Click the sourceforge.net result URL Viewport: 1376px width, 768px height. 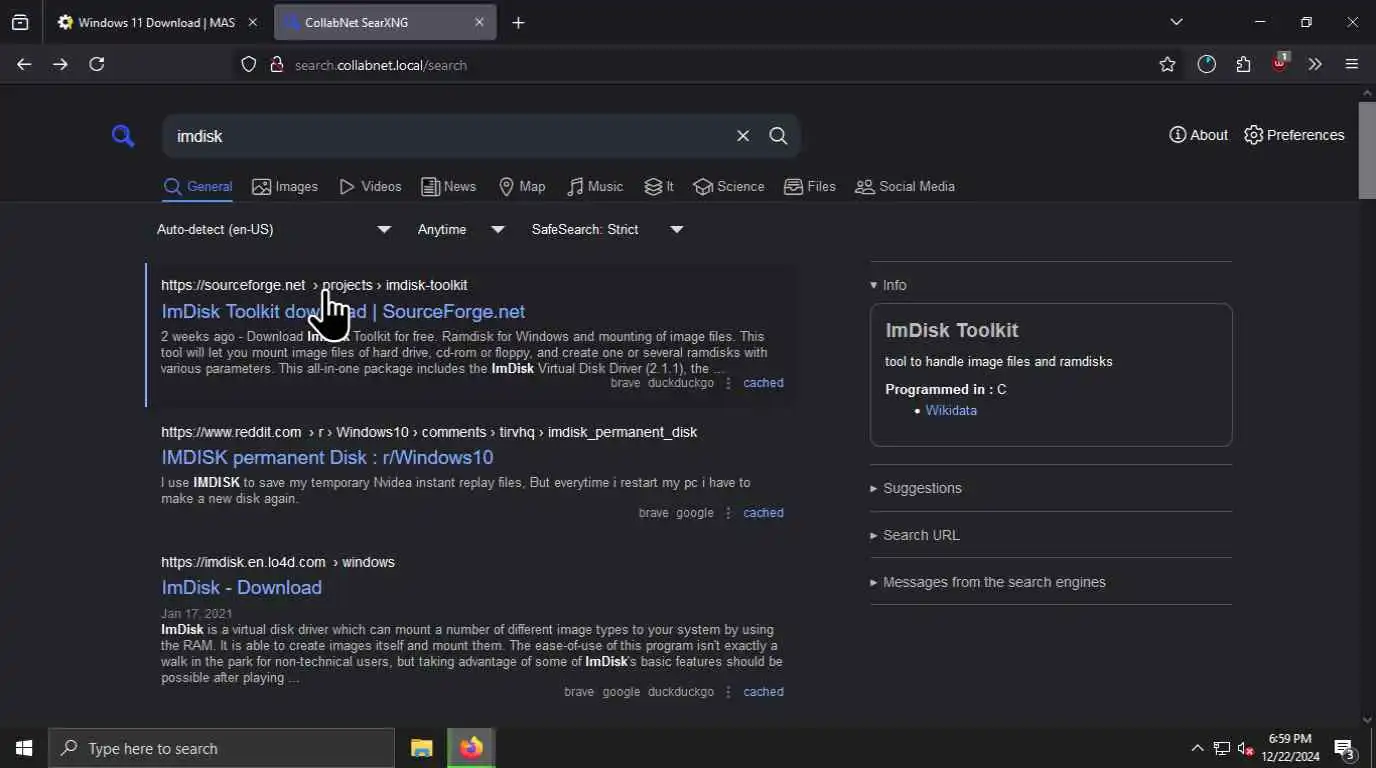(x=314, y=285)
